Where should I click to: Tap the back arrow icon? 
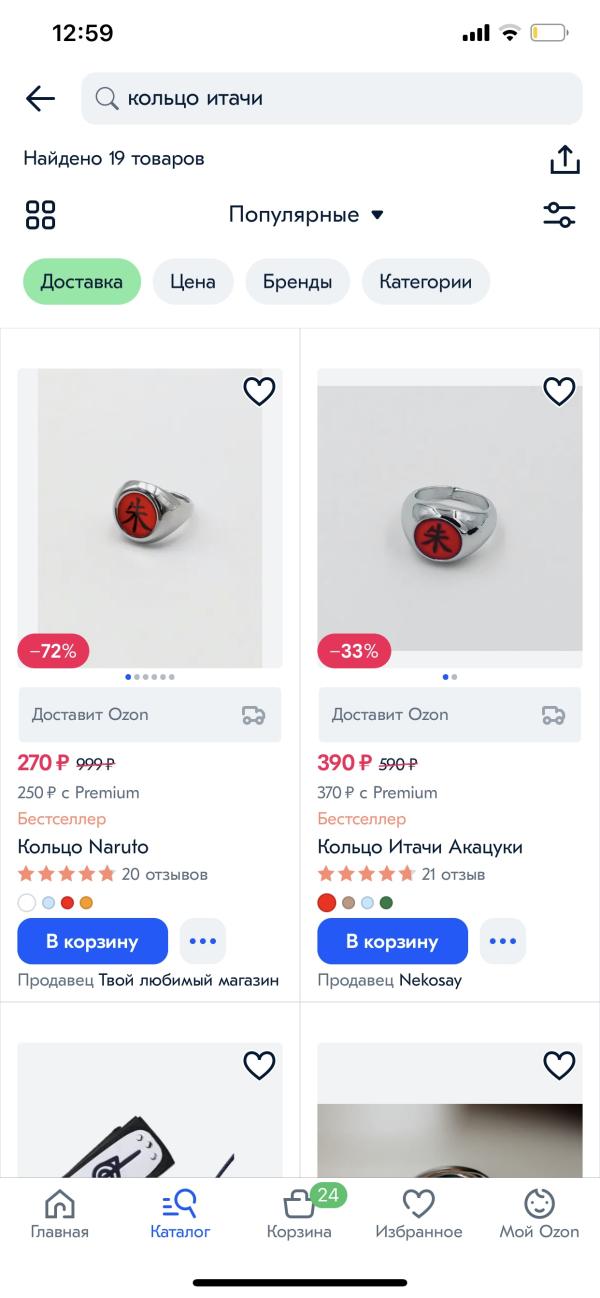(x=40, y=98)
